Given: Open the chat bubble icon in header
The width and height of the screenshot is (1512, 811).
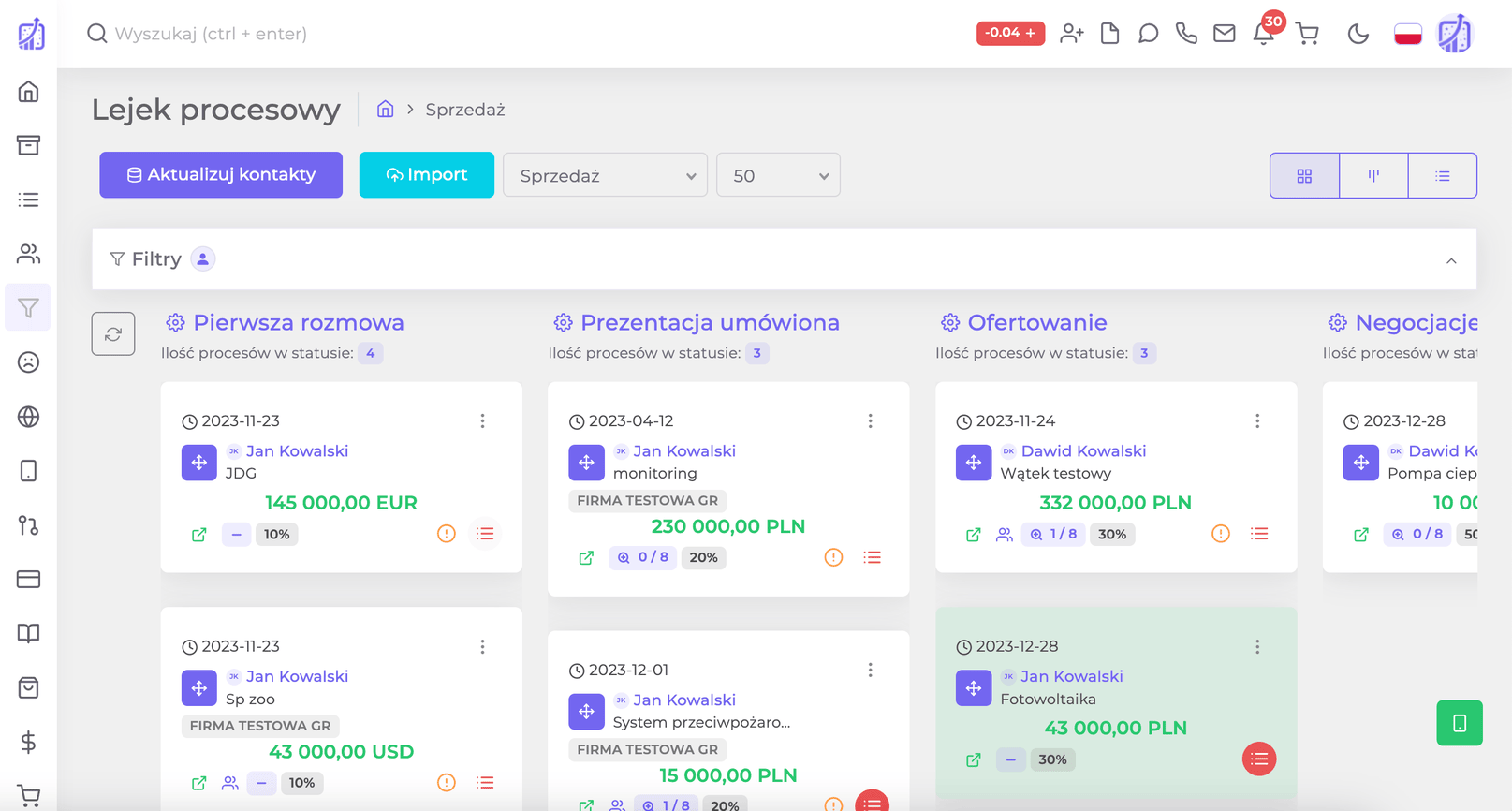Looking at the screenshot, I should click(x=1148, y=34).
